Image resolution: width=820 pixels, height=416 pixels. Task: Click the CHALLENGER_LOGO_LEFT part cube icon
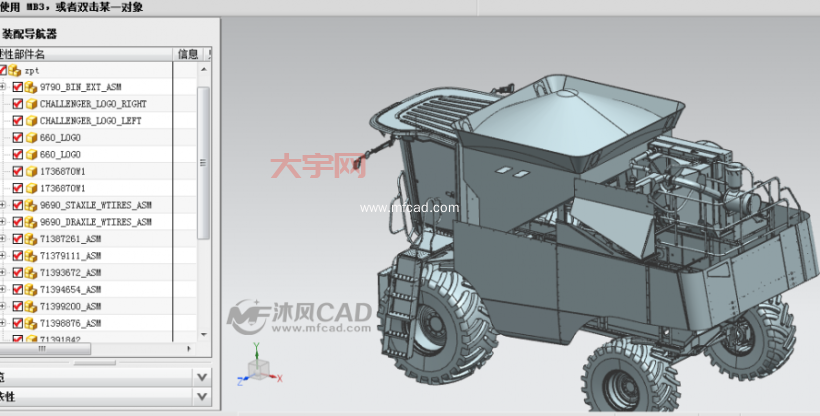tap(31, 120)
